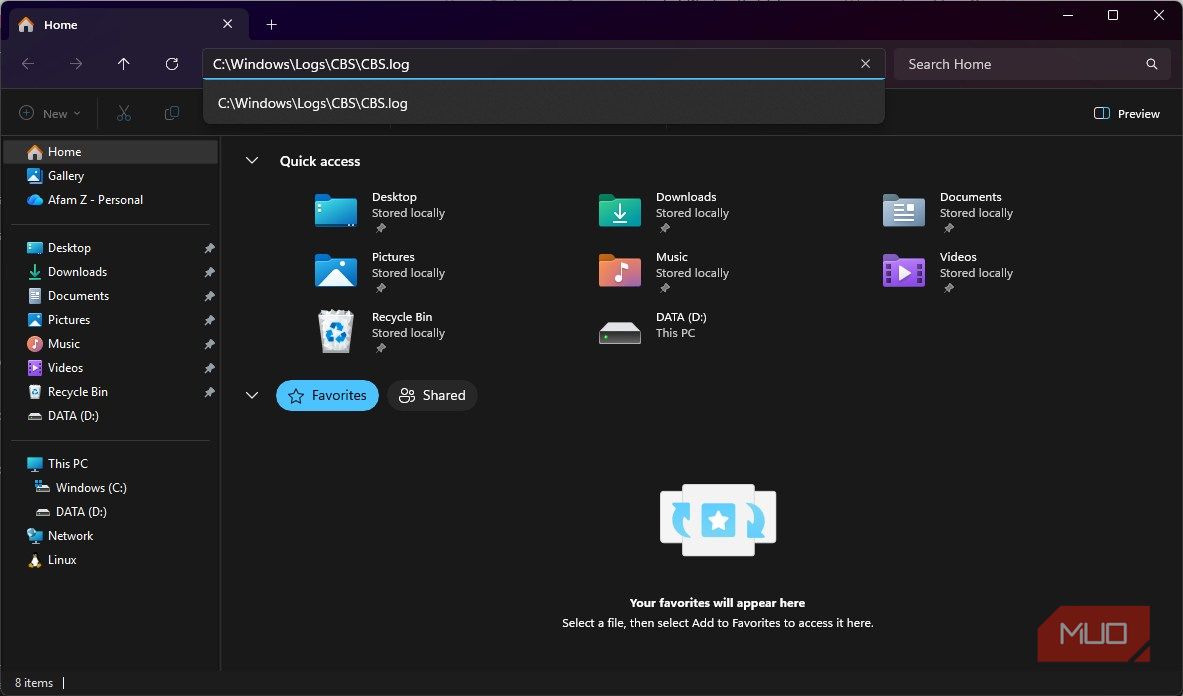
Task: Close the Home tab
Action: click(228, 24)
